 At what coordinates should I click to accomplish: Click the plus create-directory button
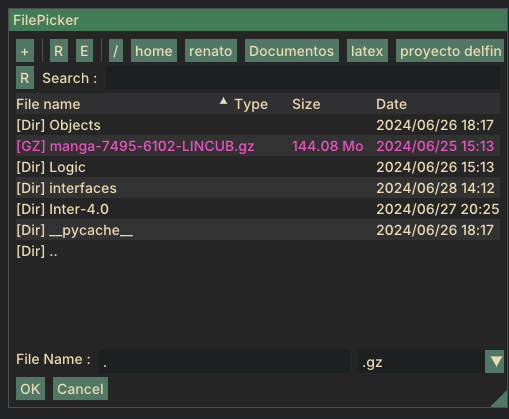point(25,51)
